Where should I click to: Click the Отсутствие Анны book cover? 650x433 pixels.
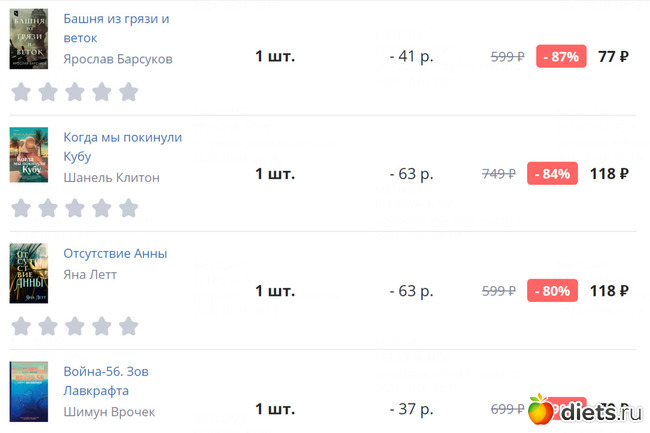[29, 273]
